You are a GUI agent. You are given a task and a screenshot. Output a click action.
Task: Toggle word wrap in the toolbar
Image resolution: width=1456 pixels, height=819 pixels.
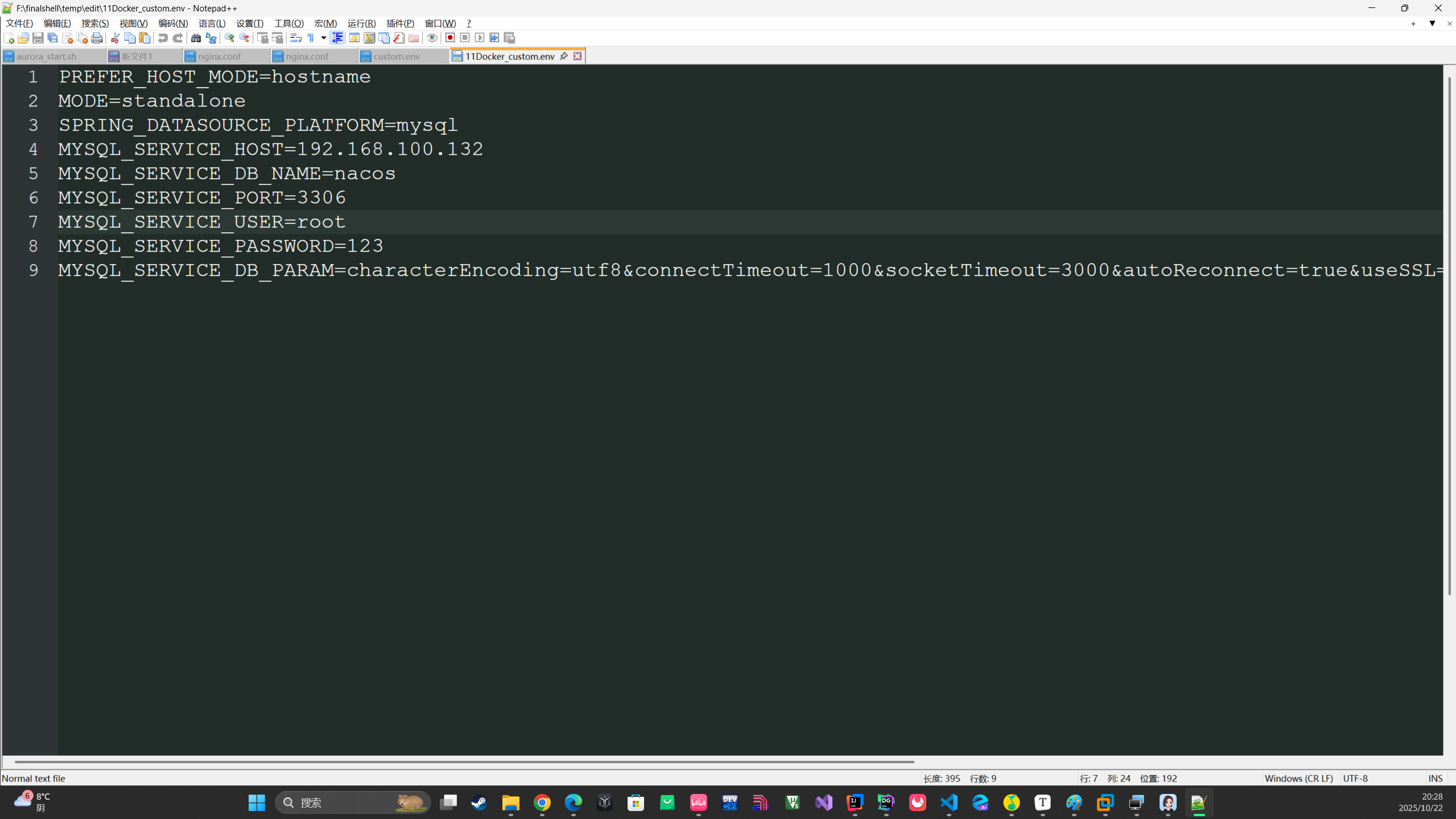[296, 38]
